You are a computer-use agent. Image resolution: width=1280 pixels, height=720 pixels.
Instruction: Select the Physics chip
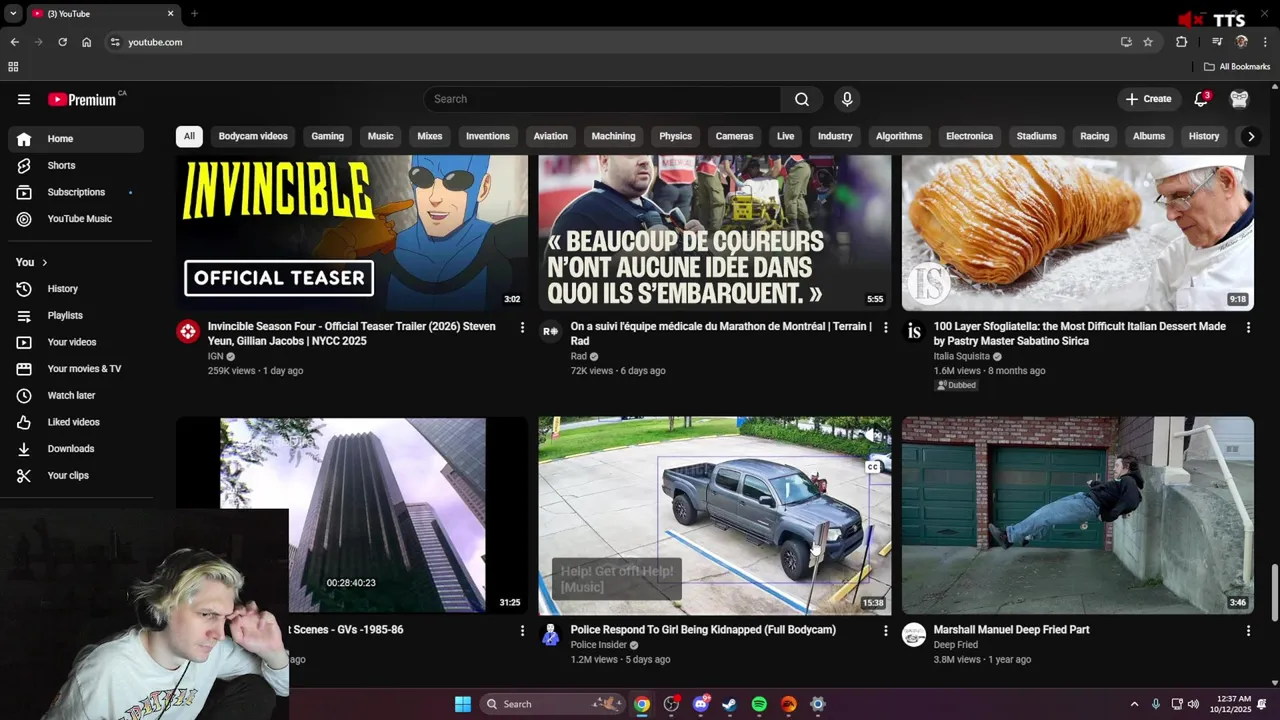[675, 136]
